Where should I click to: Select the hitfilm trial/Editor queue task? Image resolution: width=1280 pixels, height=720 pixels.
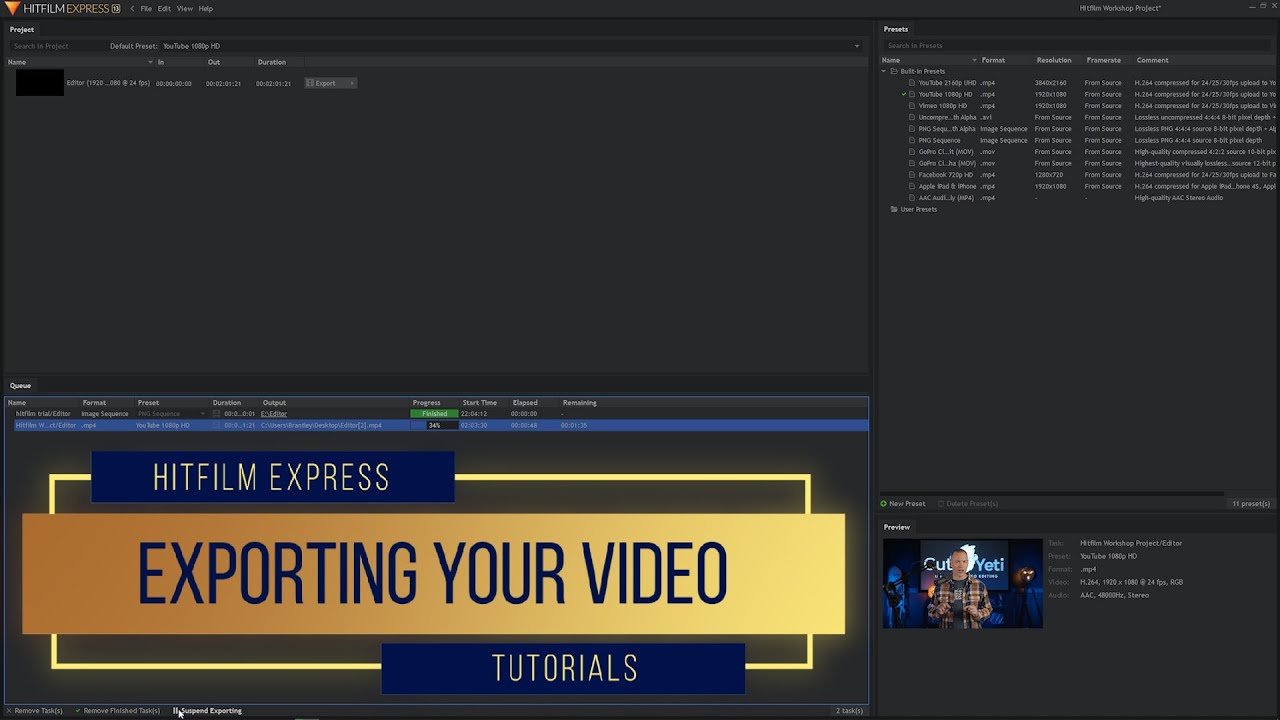pyautogui.click(x=43, y=414)
